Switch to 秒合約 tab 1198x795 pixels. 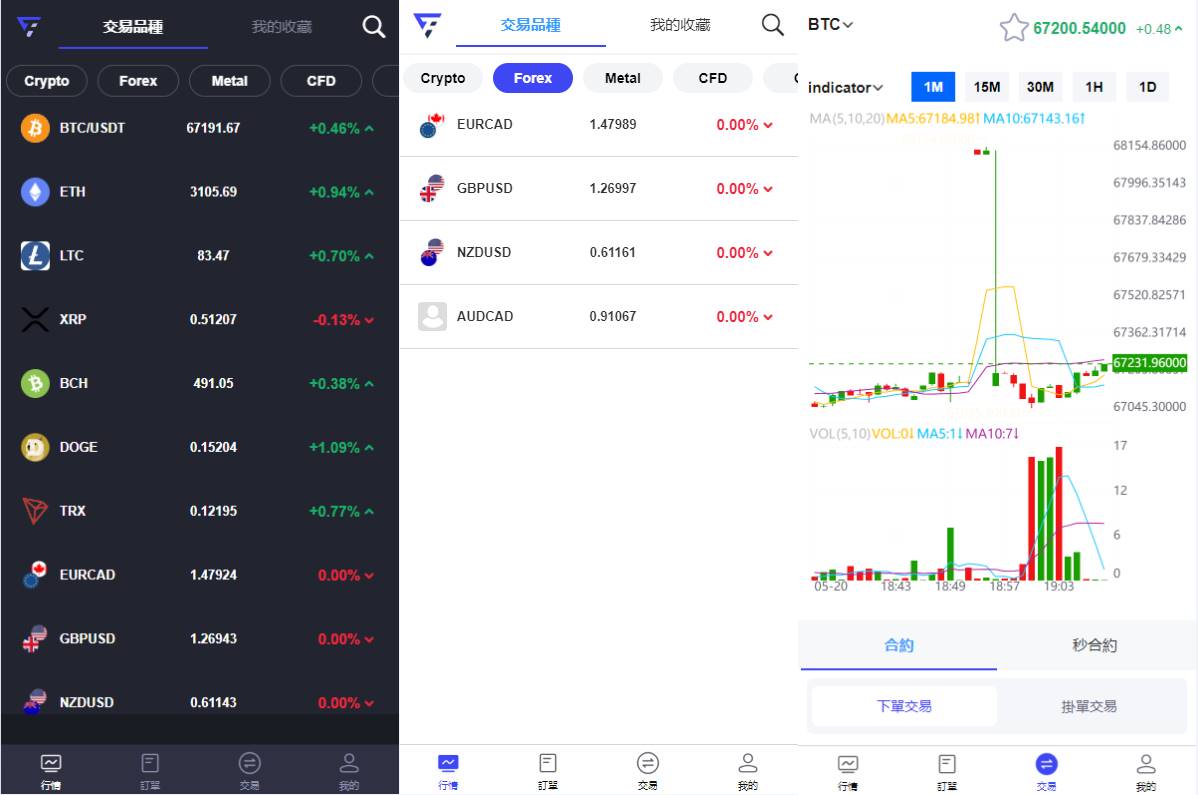click(x=1094, y=645)
